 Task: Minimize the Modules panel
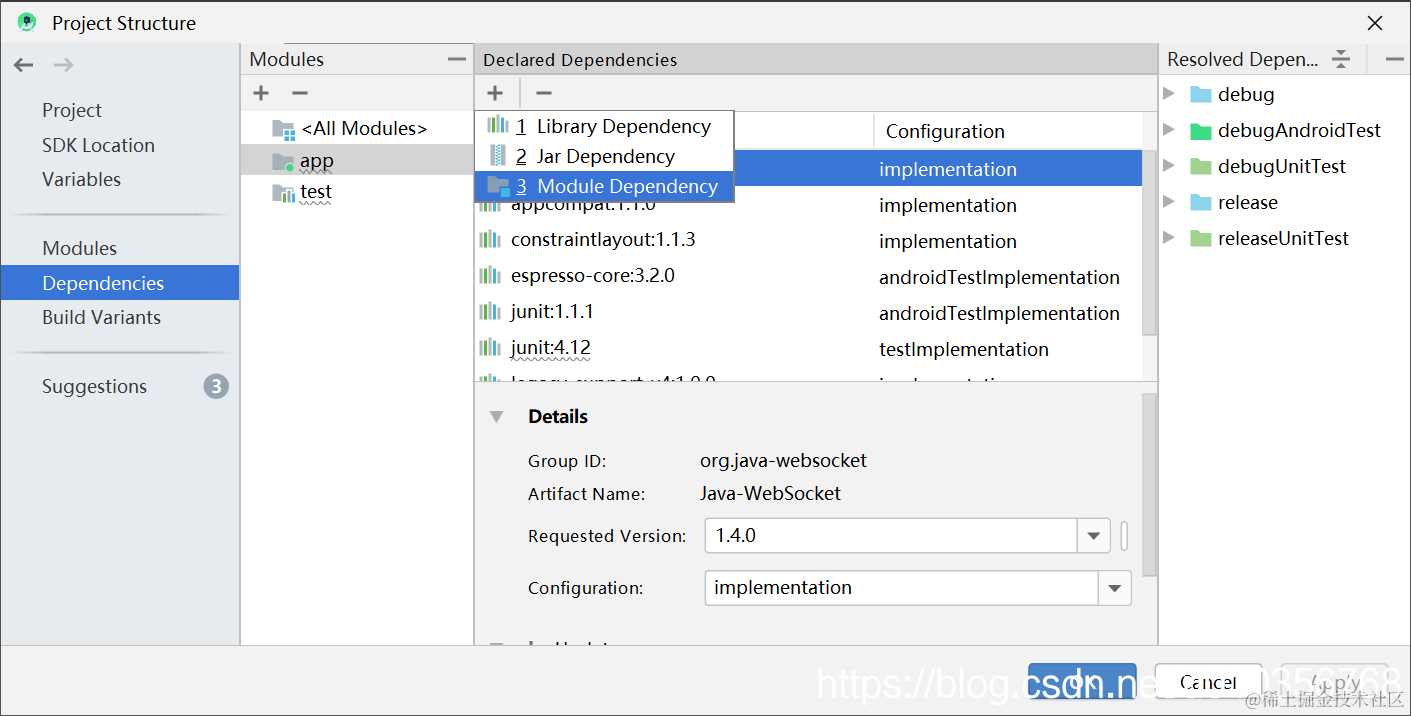457,59
